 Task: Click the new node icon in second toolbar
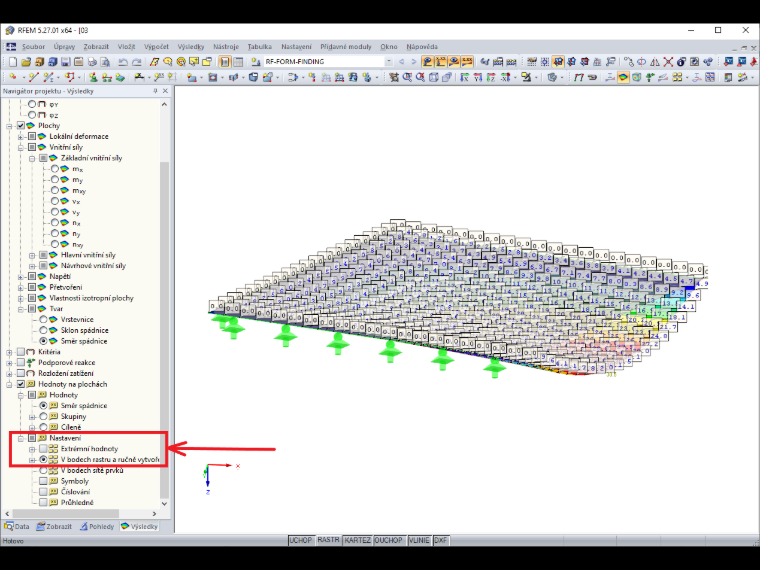pyautogui.click(x=13, y=77)
